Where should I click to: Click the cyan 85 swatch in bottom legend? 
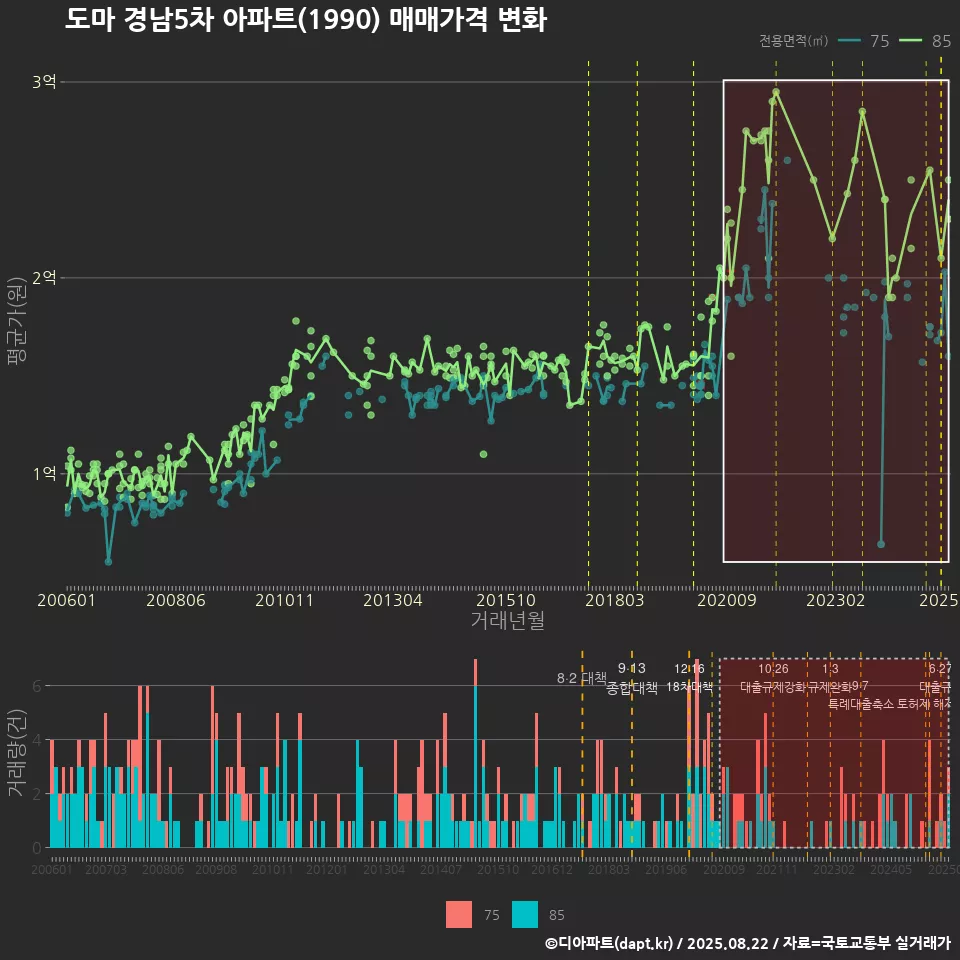pos(525,914)
